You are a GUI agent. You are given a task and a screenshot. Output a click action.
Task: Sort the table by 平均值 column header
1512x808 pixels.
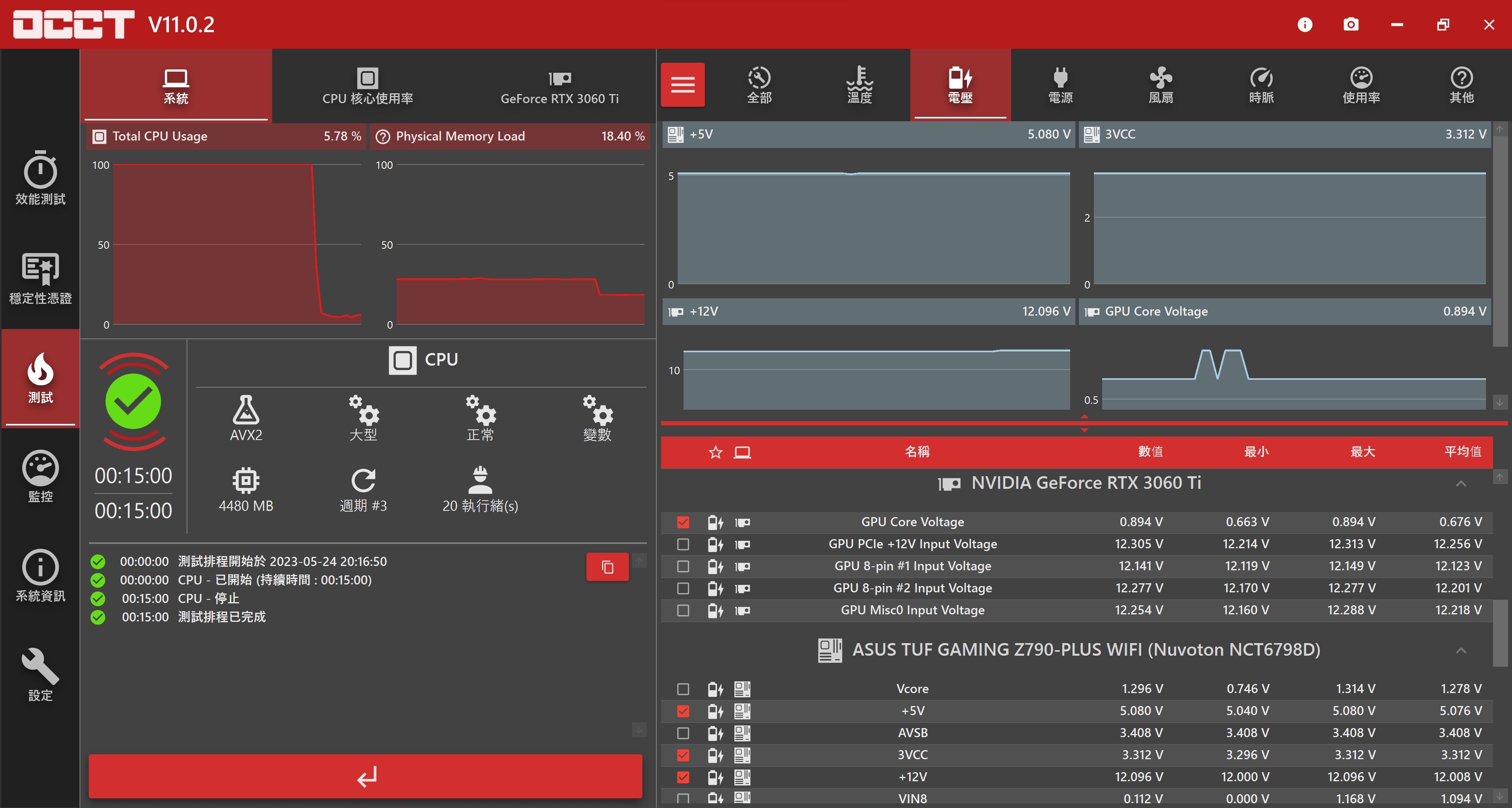point(1462,452)
